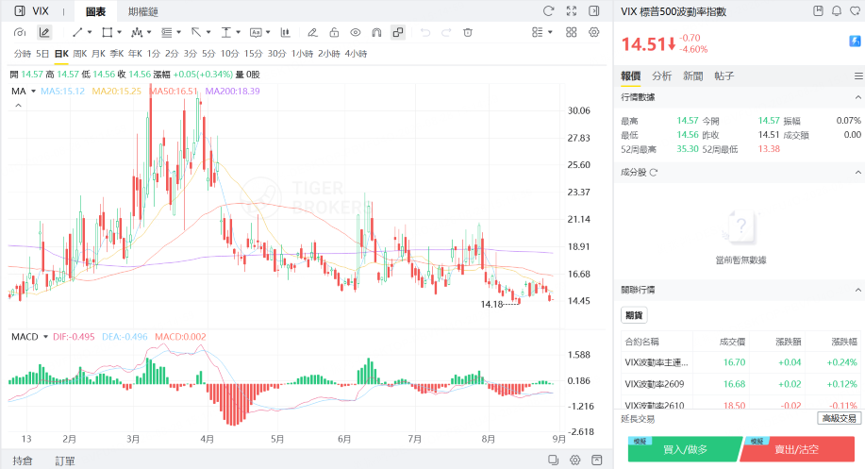Select the arrow marker tool
The height and width of the screenshot is (469, 865).
(196, 33)
